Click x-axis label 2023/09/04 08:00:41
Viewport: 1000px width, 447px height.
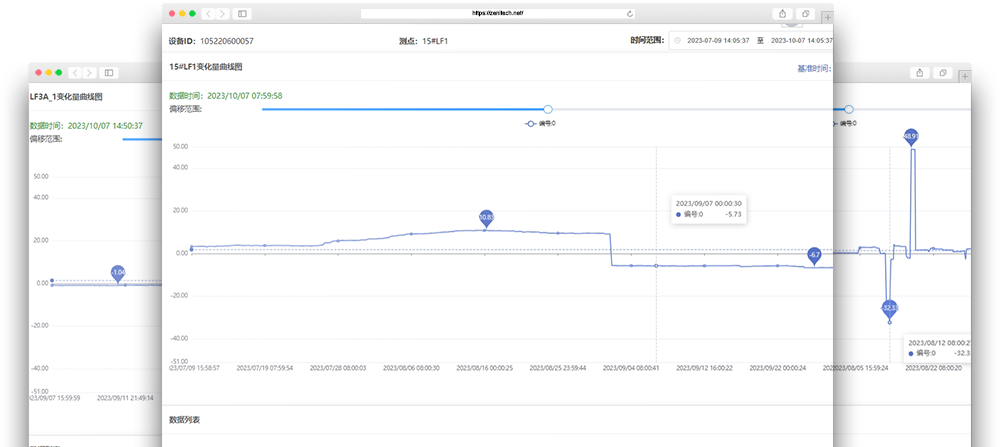point(632,368)
